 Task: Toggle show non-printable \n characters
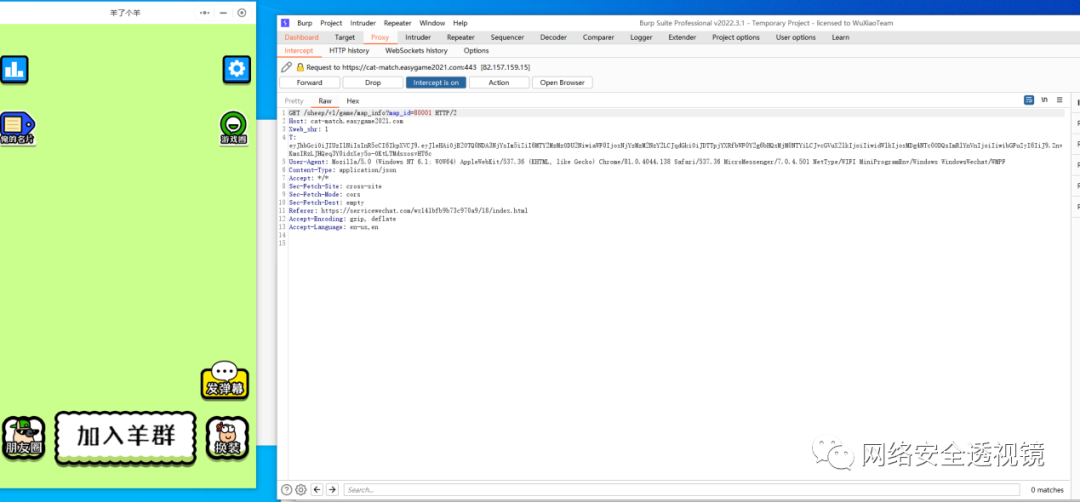click(x=1044, y=100)
